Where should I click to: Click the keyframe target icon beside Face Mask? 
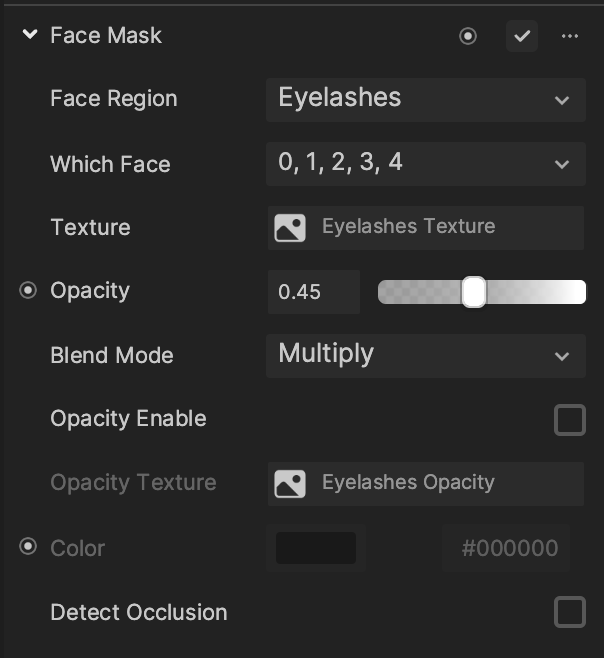(468, 36)
